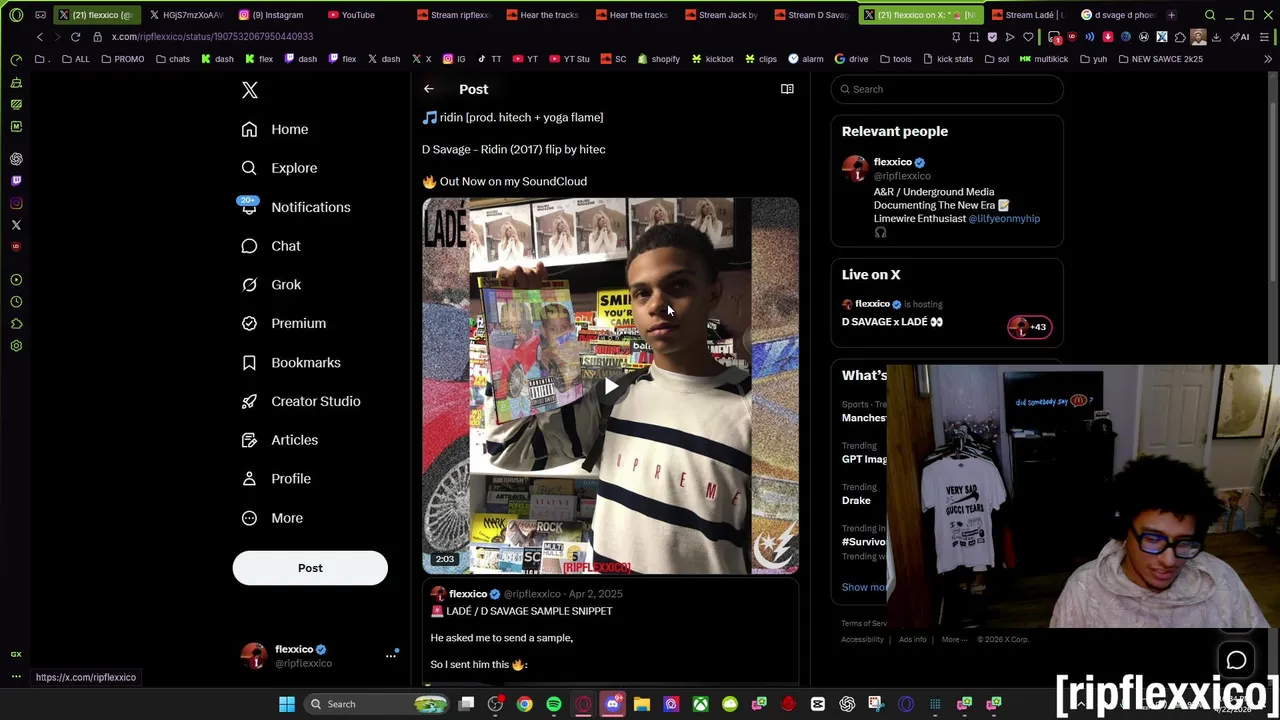Image resolution: width=1280 pixels, height=720 pixels.
Task: Open the X logo home icon
Action: 250,91
